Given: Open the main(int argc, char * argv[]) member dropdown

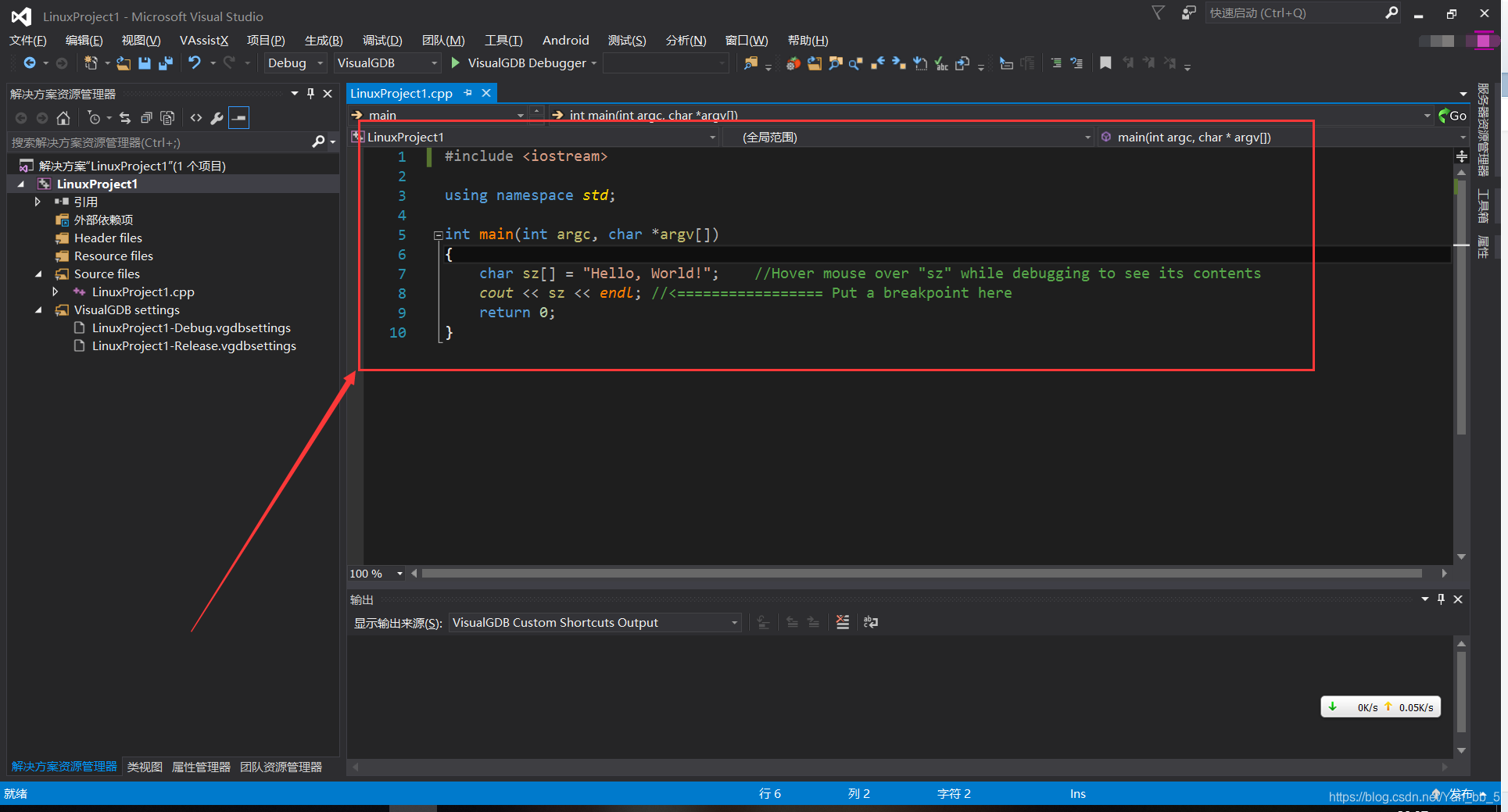Looking at the screenshot, I should click(x=1283, y=138).
